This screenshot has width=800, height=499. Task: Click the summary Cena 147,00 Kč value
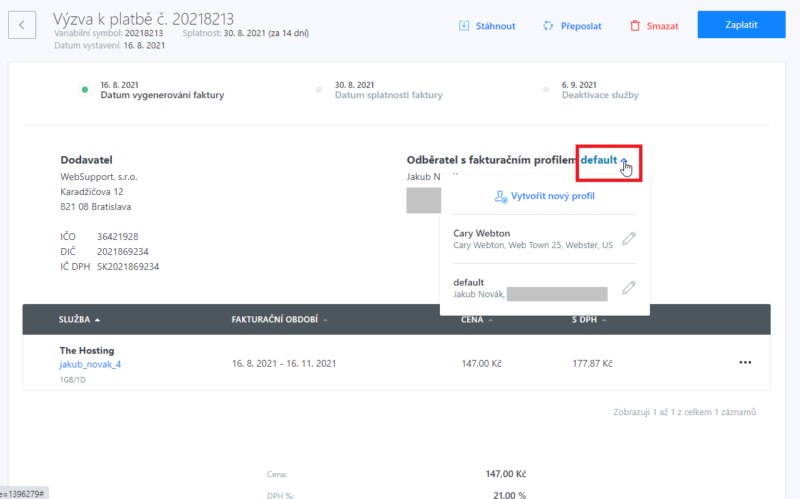click(506, 474)
